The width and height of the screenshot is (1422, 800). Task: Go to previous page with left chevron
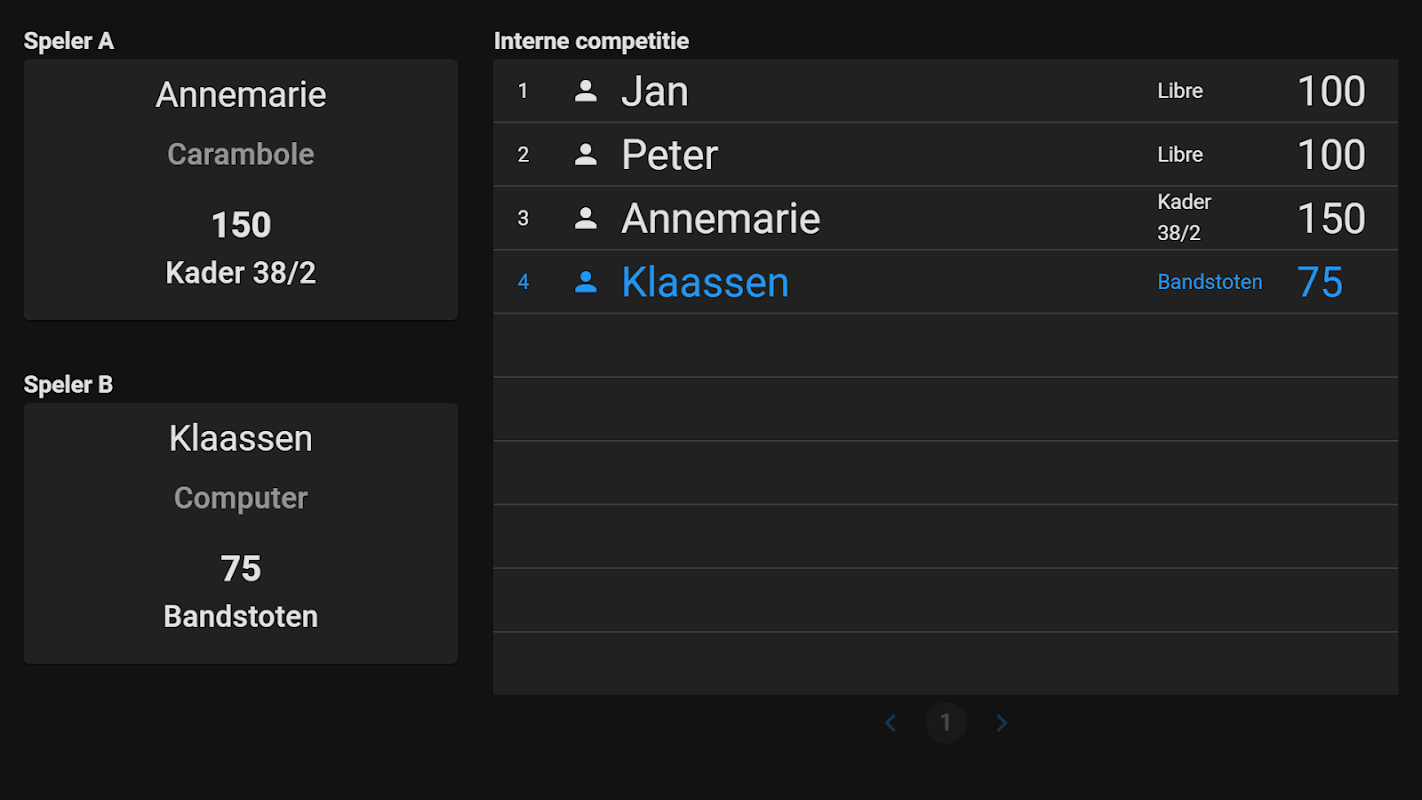tap(890, 723)
